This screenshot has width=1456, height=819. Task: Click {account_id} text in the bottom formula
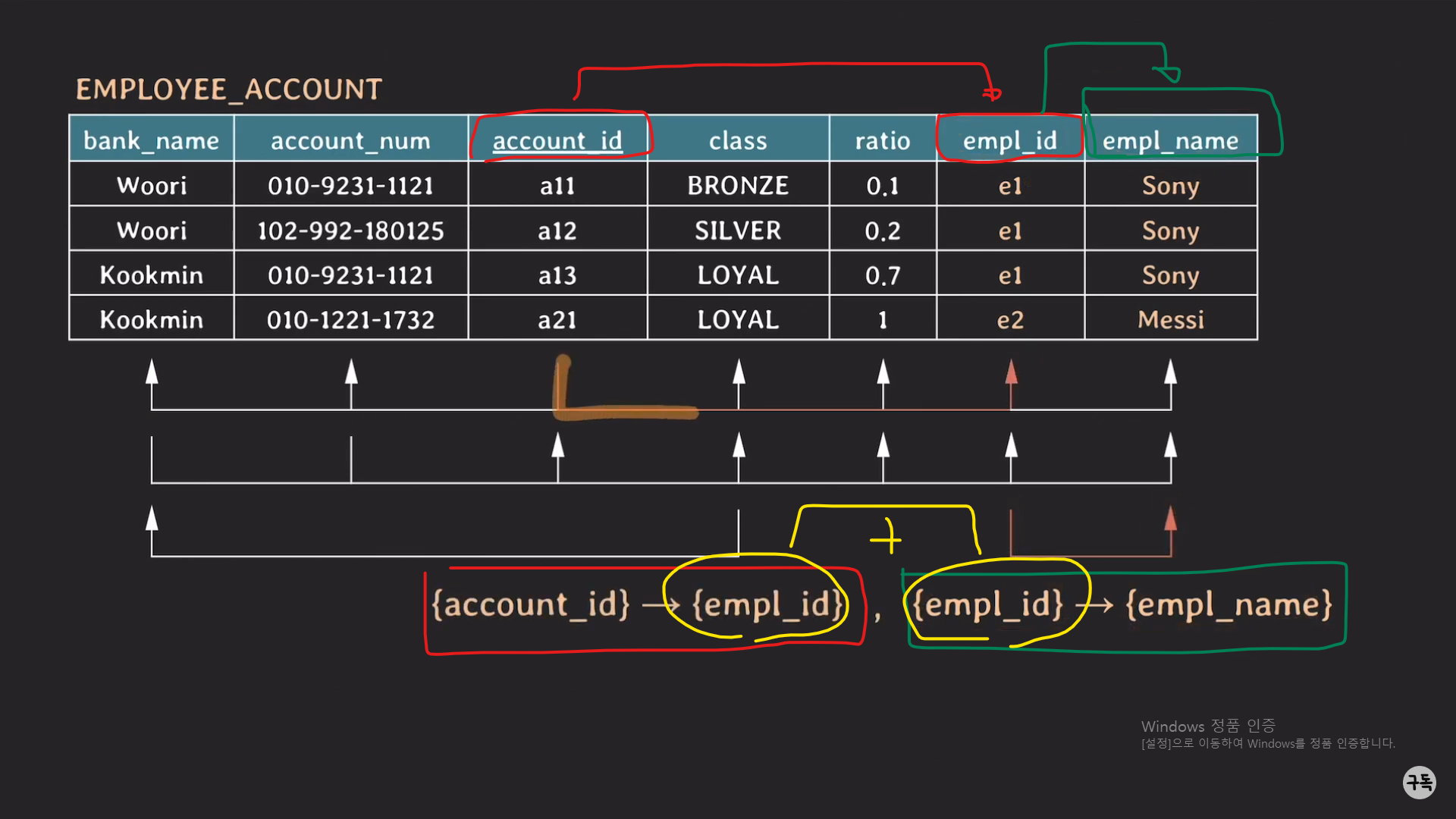531,604
